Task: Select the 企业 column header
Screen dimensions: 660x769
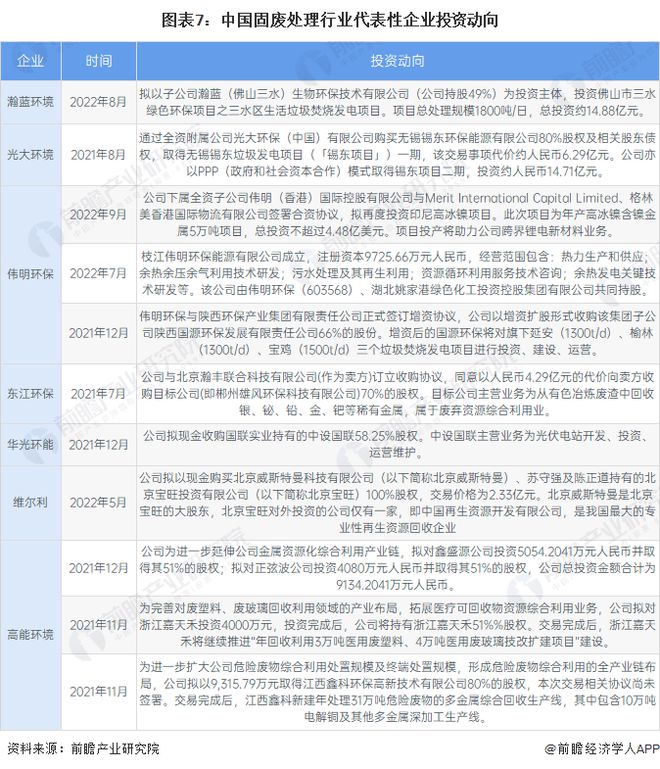Action: (30, 61)
